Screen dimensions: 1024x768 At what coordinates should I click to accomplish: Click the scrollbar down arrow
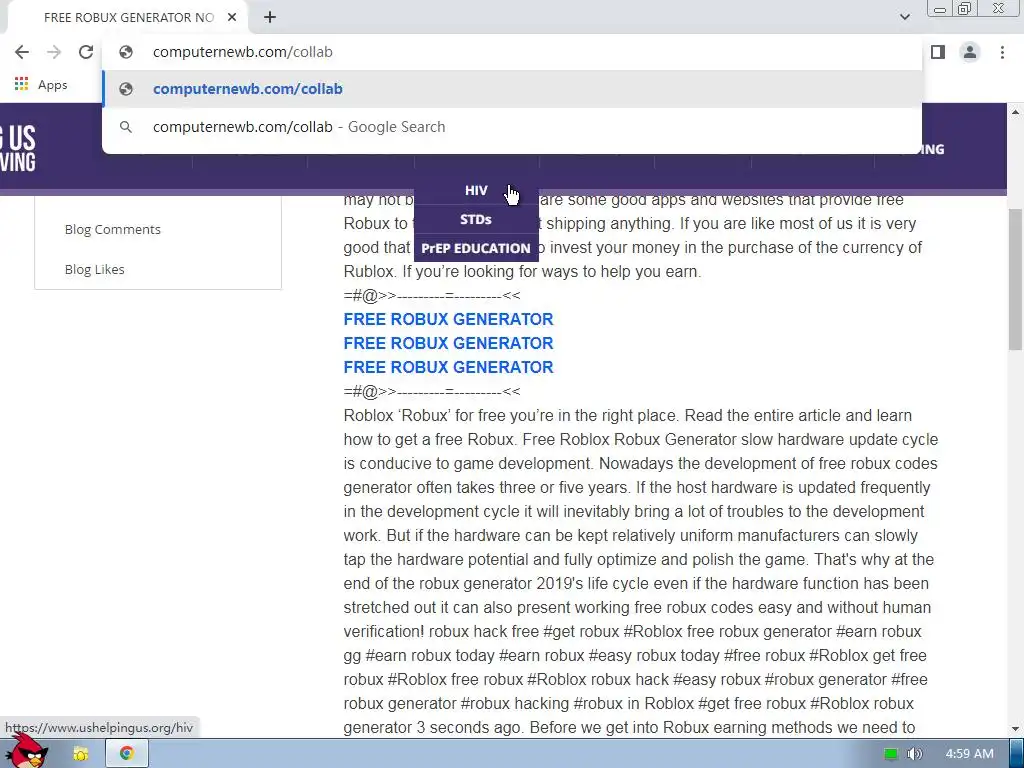point(1015,729)
